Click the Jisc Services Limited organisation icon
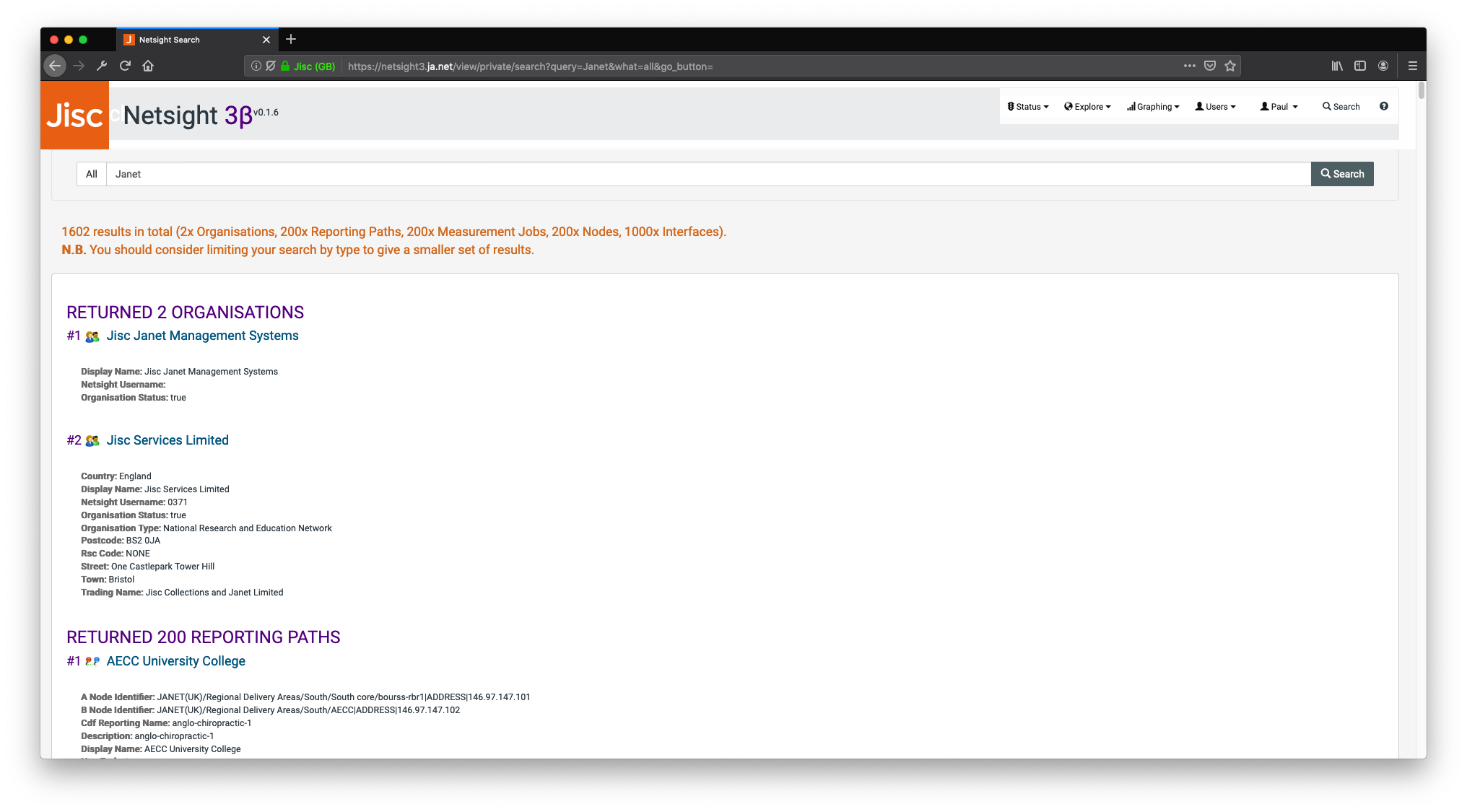 [x=92, y=441]
